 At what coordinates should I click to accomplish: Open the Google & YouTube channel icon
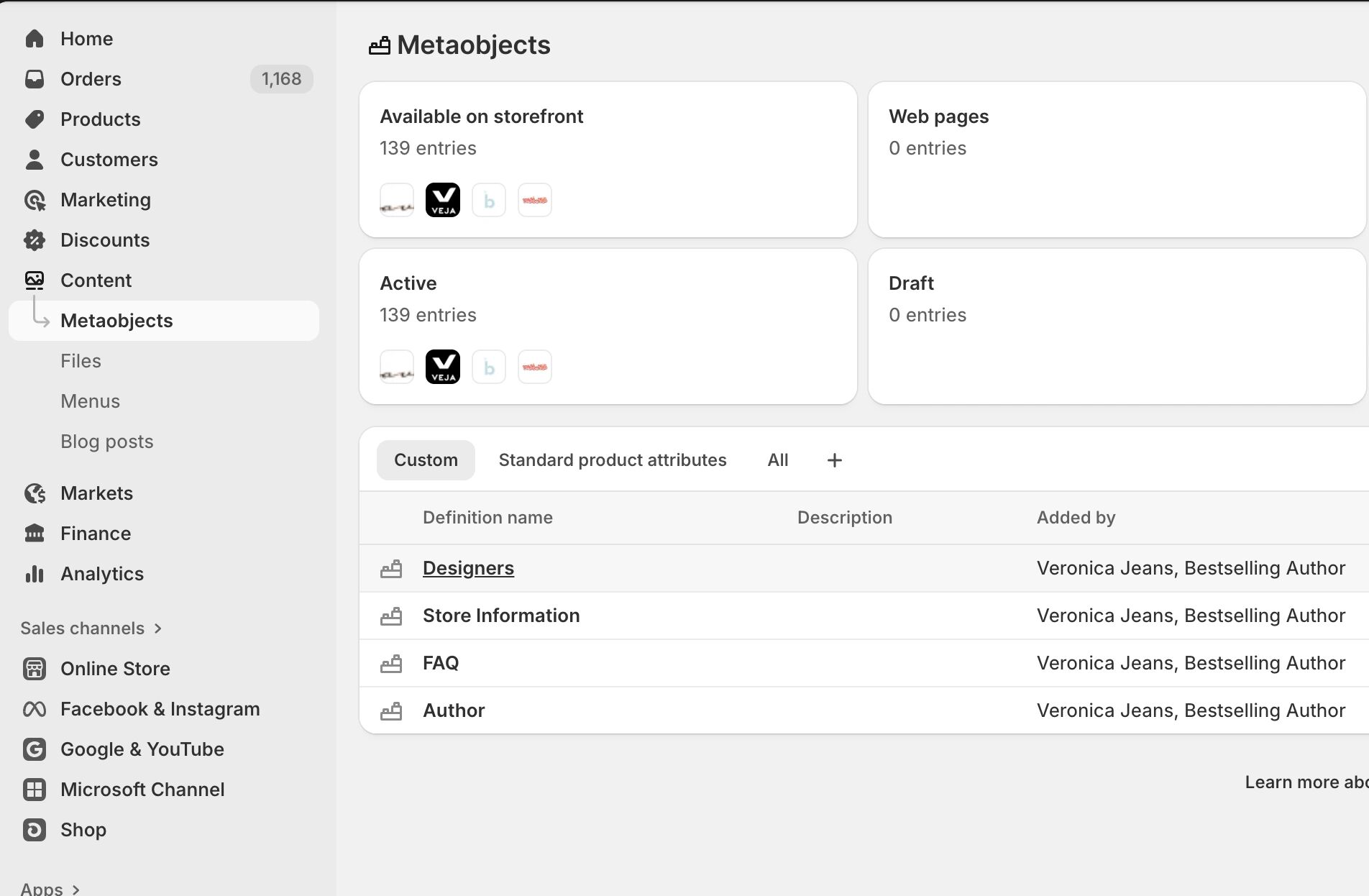pos(35,749)
